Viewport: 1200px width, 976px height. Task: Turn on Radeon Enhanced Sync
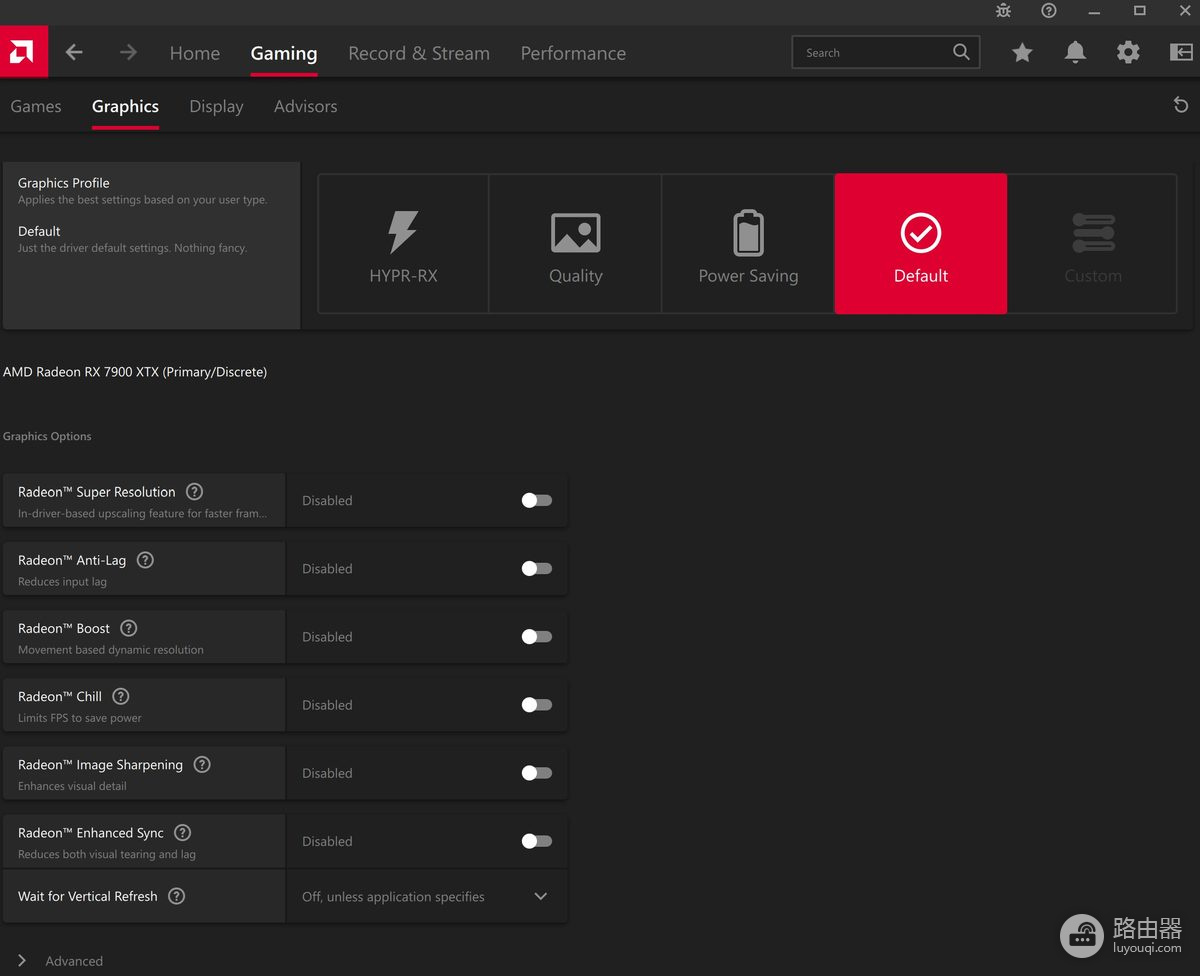[537, 841]
